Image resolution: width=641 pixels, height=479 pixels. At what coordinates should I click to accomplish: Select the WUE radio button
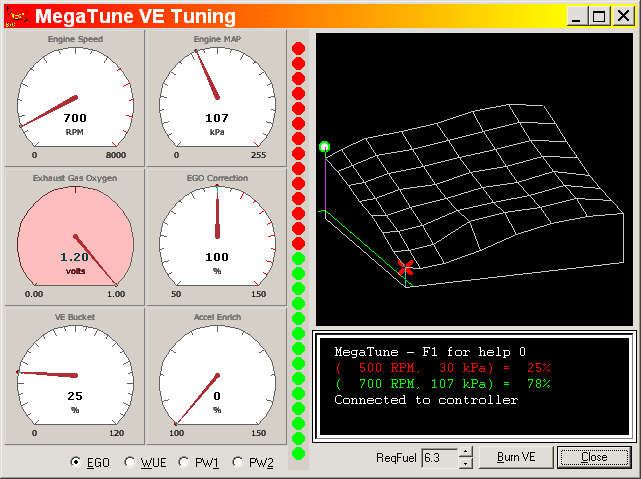pyautogui.click(x=129, y=462)
